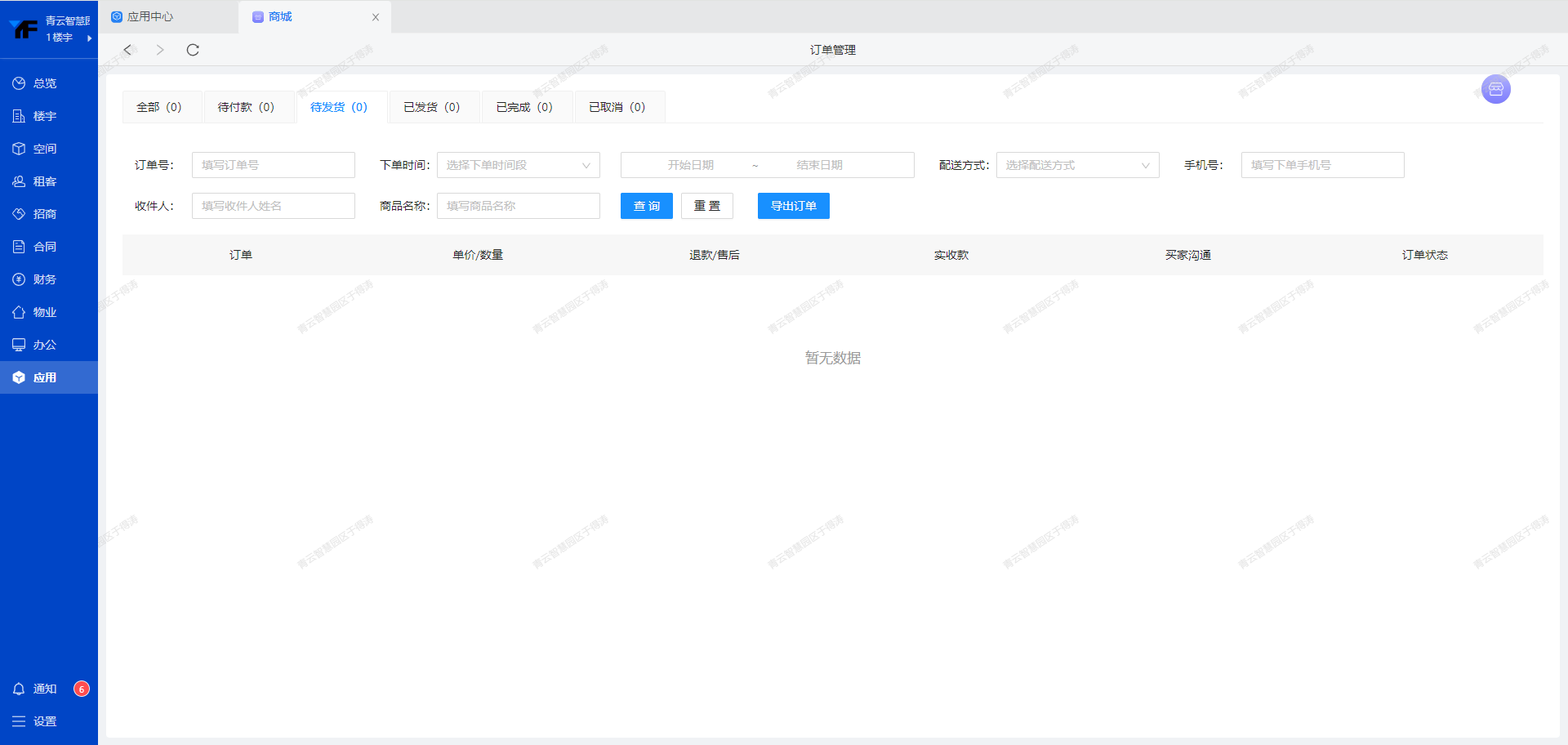This screenshot has width=1568, height=745.
Task: Open 财务 finance section in sidebar
Action: coord(45,279)
